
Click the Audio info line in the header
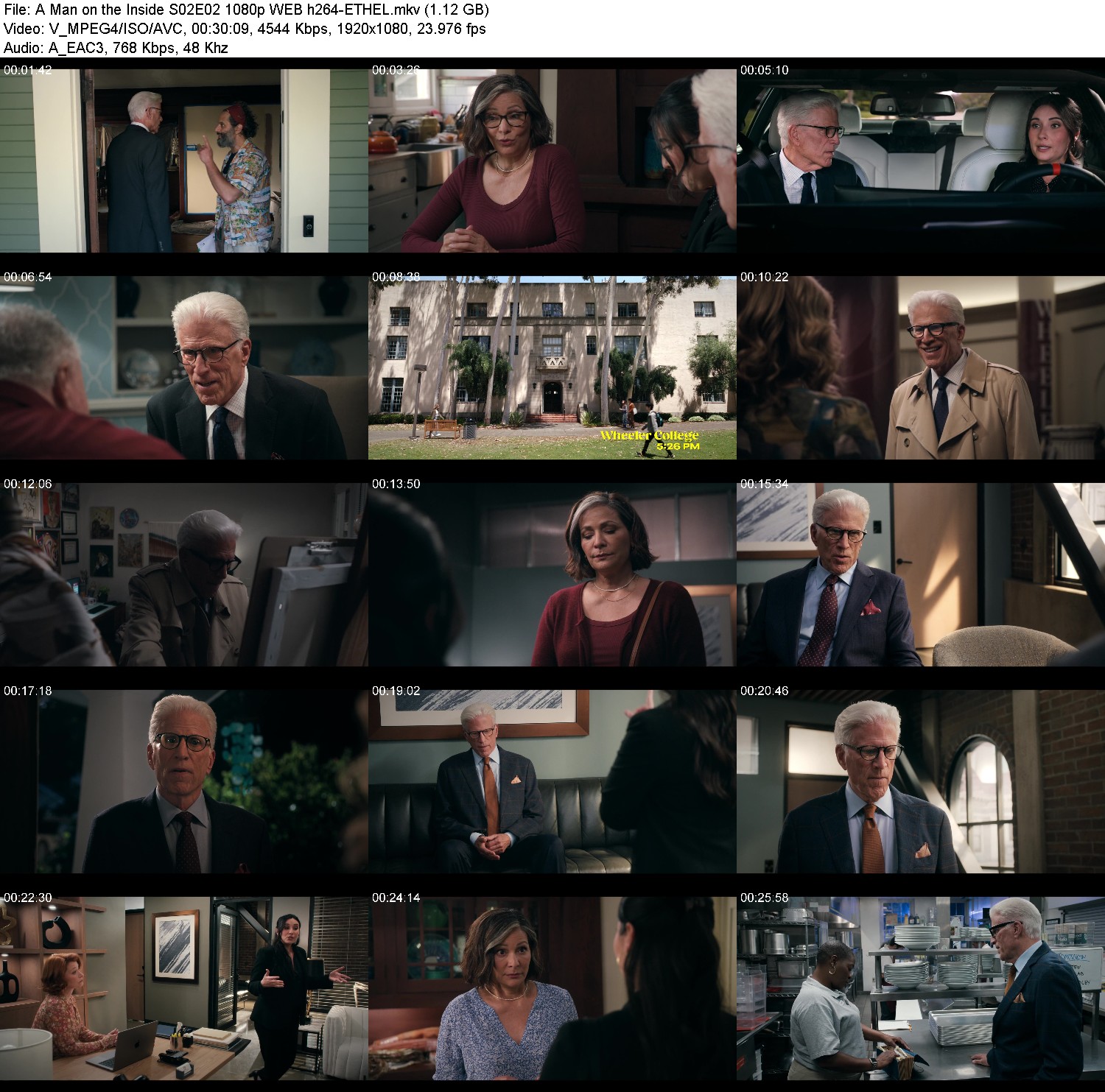click(x=116, y=48)
